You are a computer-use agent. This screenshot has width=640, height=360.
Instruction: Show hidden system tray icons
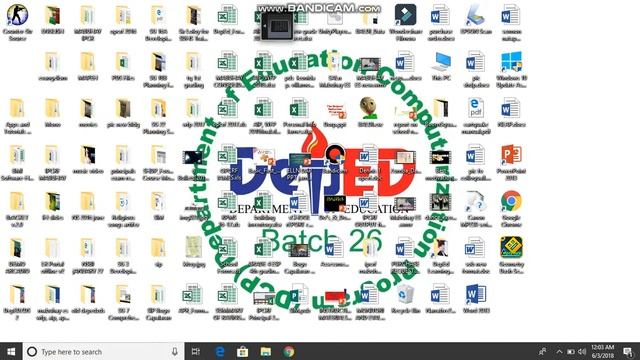(x=559, y=351)
